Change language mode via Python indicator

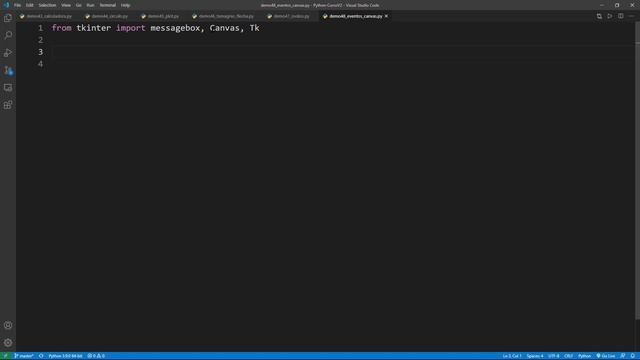click(x=584, y=356)
